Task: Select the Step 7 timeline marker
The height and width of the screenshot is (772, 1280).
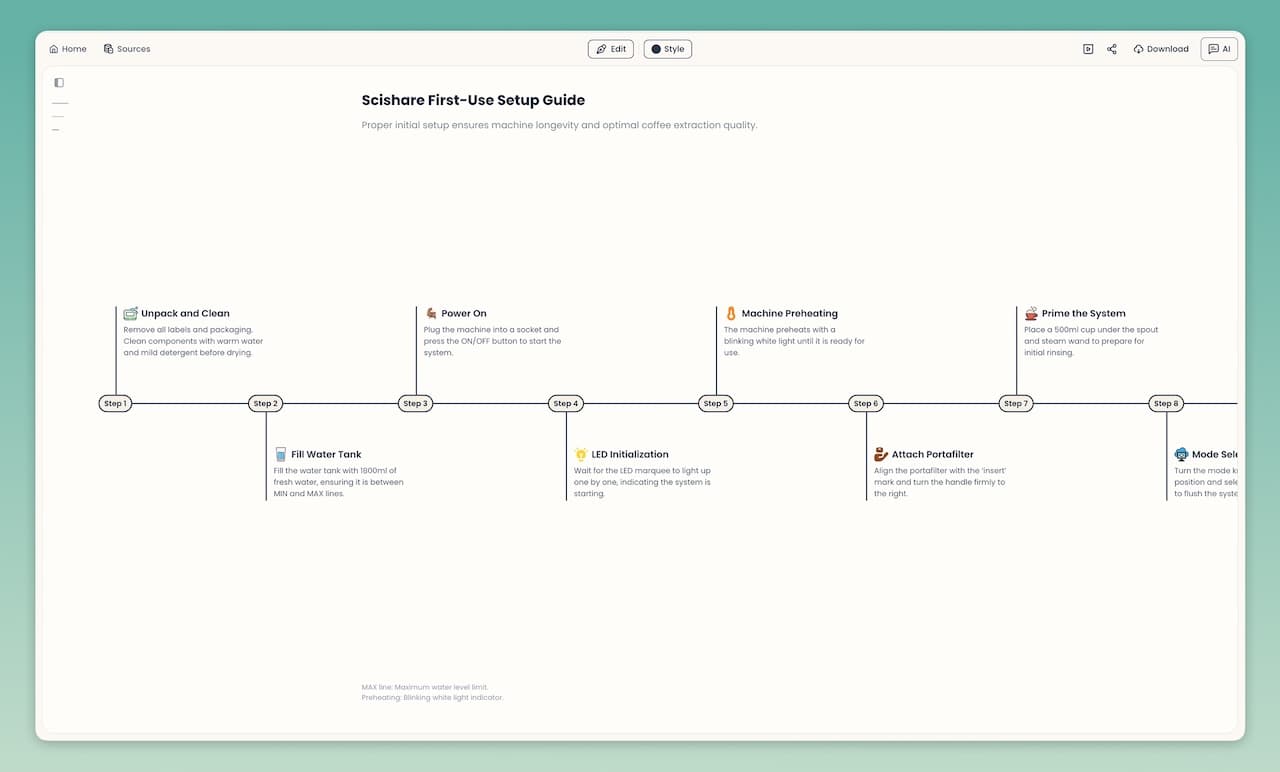Action: point(1016,404)
